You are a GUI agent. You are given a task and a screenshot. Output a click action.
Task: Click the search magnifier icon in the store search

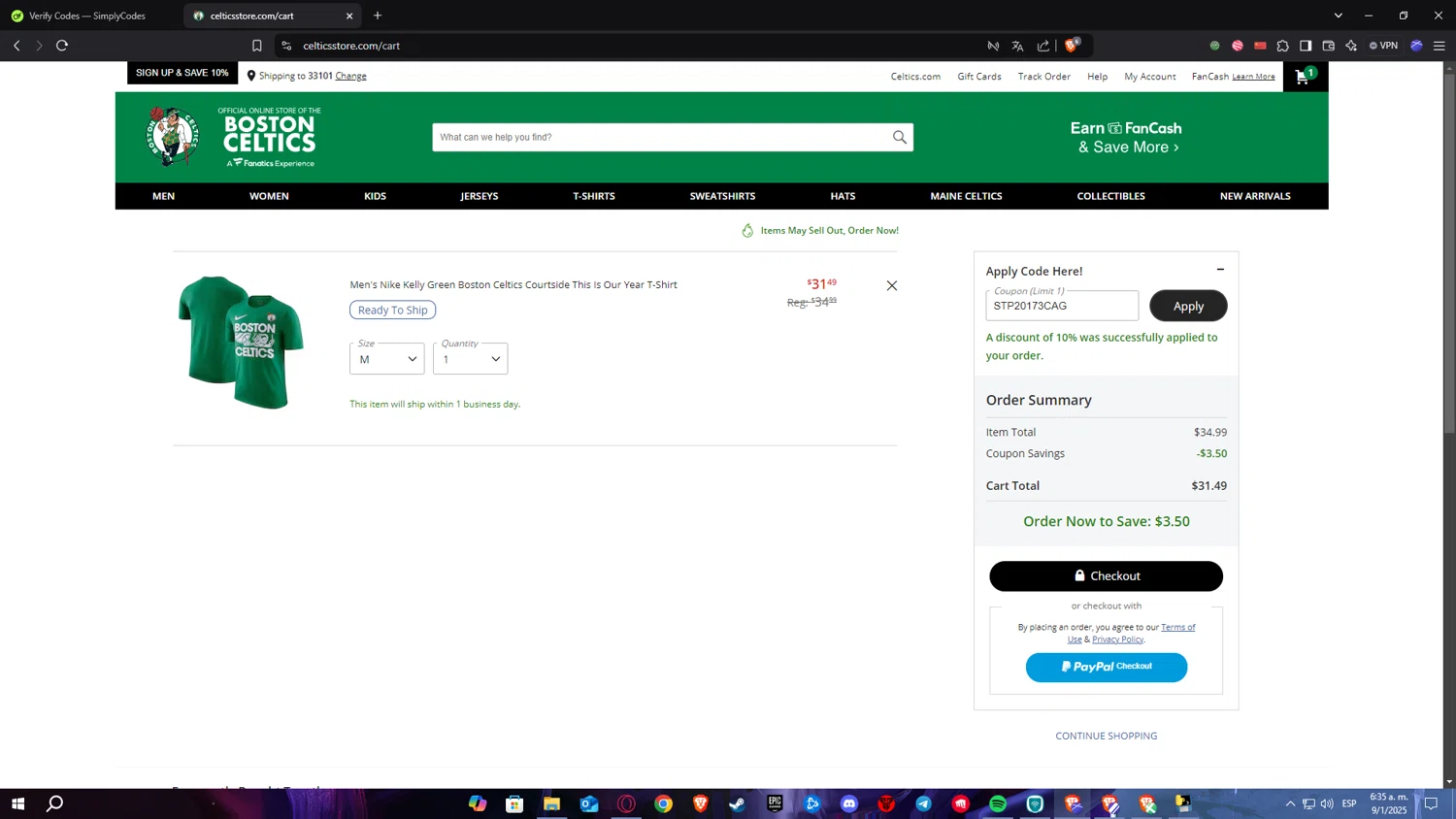(900, 137)
